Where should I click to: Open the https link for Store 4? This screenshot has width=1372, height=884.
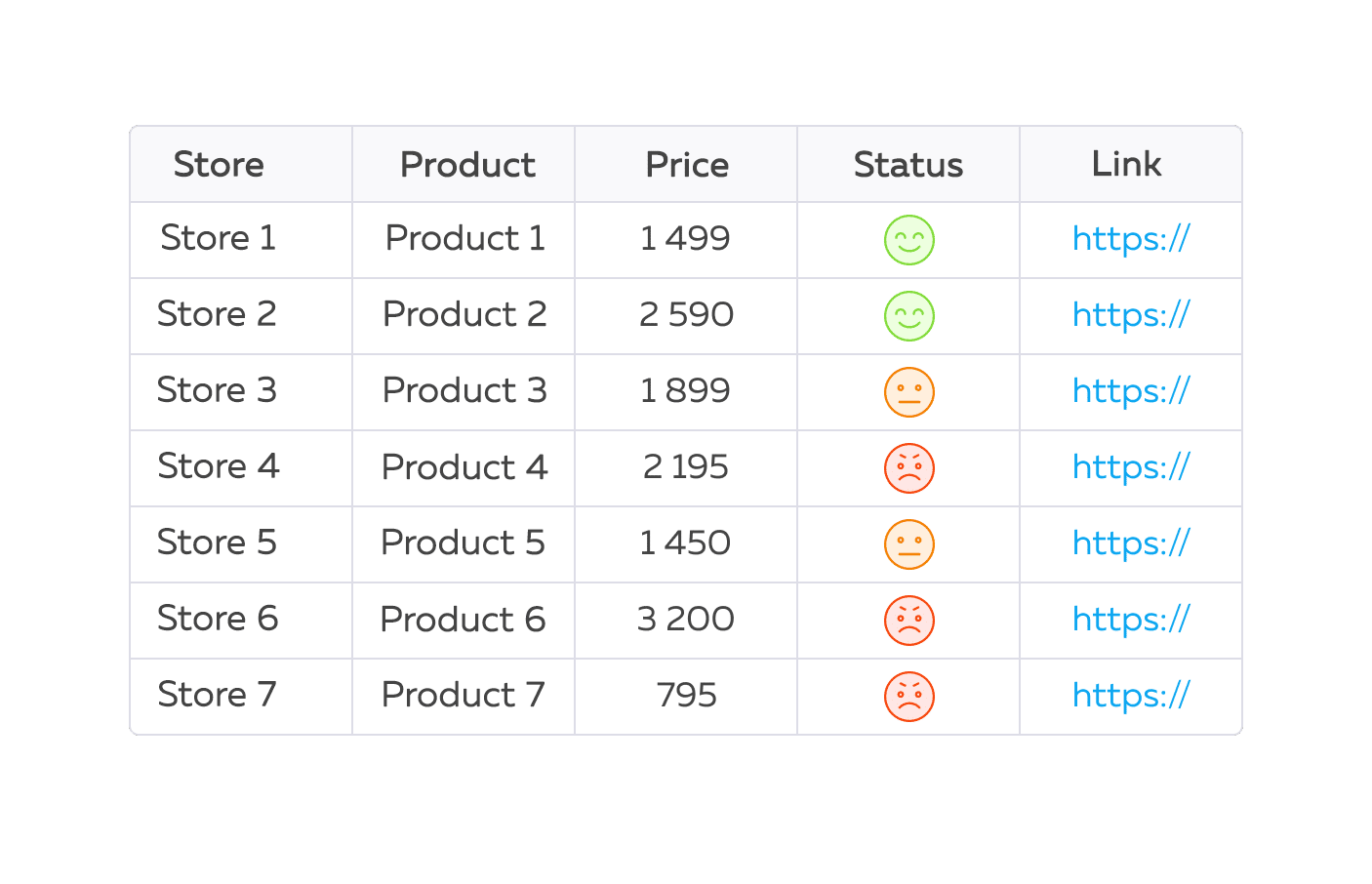(x=1130, y=467)
